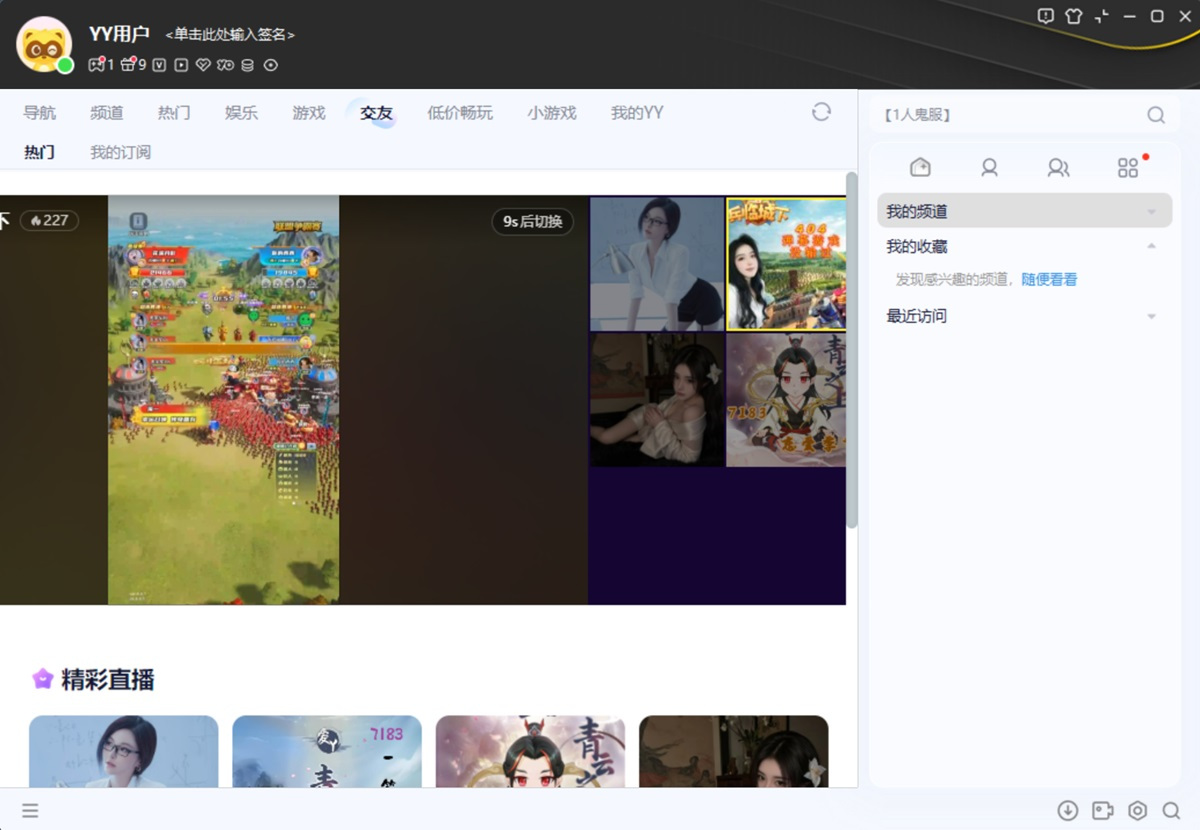Open the friends contact icon in sidebar
The height and width of the screenshot is (830, 1200).
989,168
